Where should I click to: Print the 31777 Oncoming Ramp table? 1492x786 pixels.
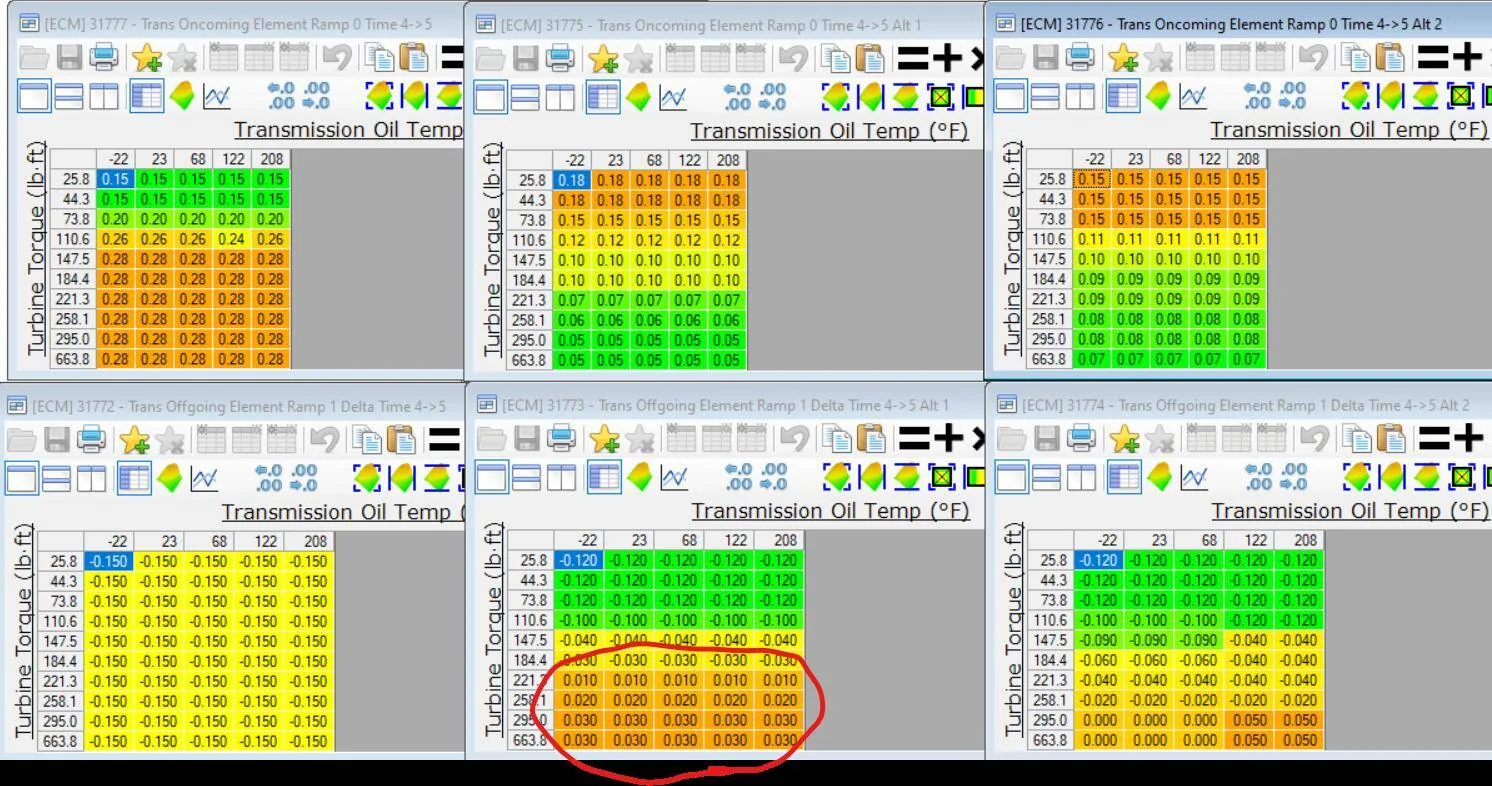[103, 58]
